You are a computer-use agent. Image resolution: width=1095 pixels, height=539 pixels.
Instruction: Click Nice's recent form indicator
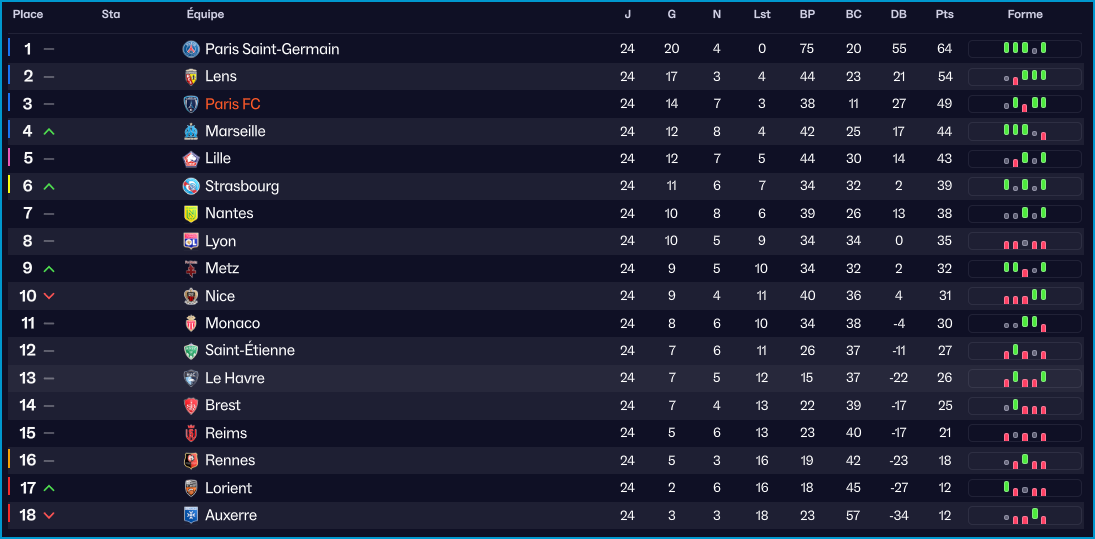pyautogui.click(x=1025, y=296)
